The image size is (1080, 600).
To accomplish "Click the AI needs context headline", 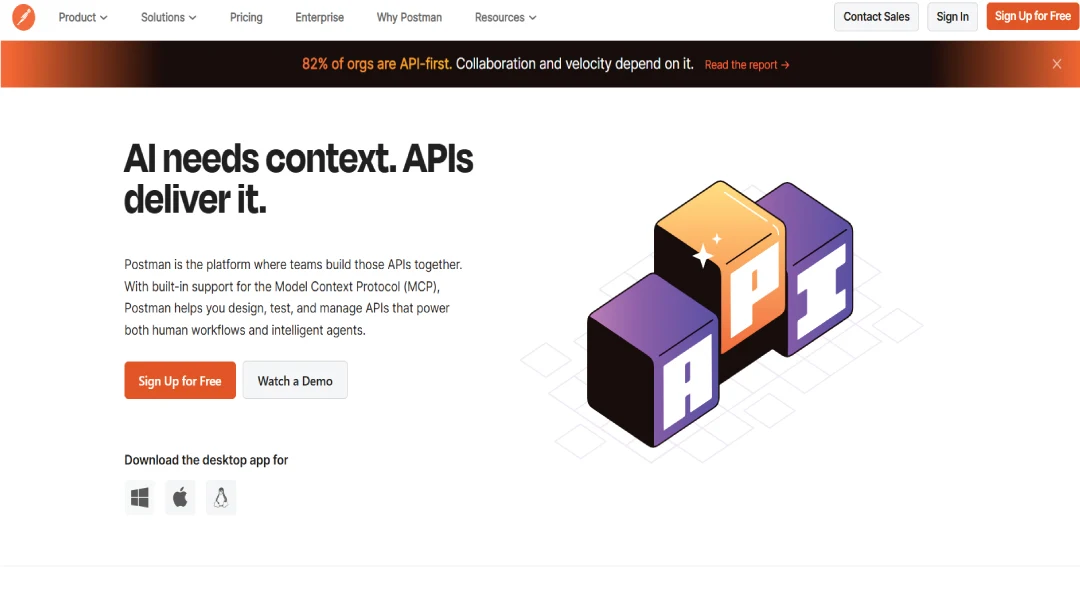I will 298,179.
